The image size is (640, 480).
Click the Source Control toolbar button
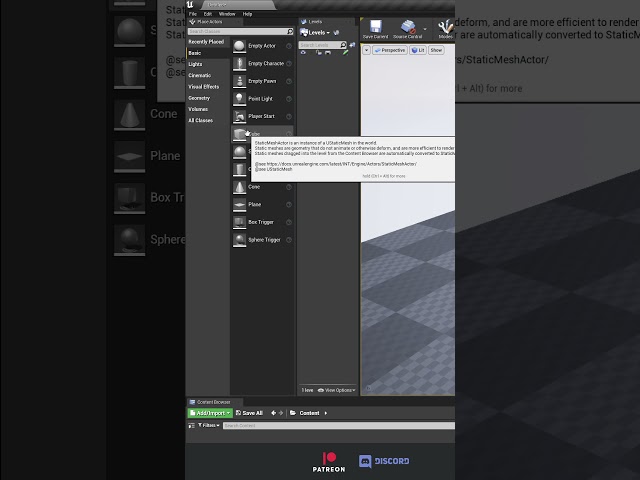(407, 29)
